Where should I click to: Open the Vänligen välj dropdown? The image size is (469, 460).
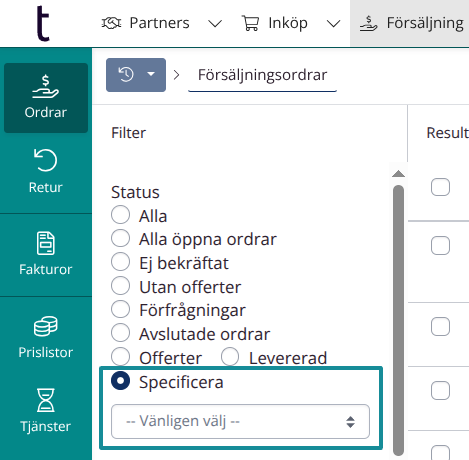coord(240,421)
